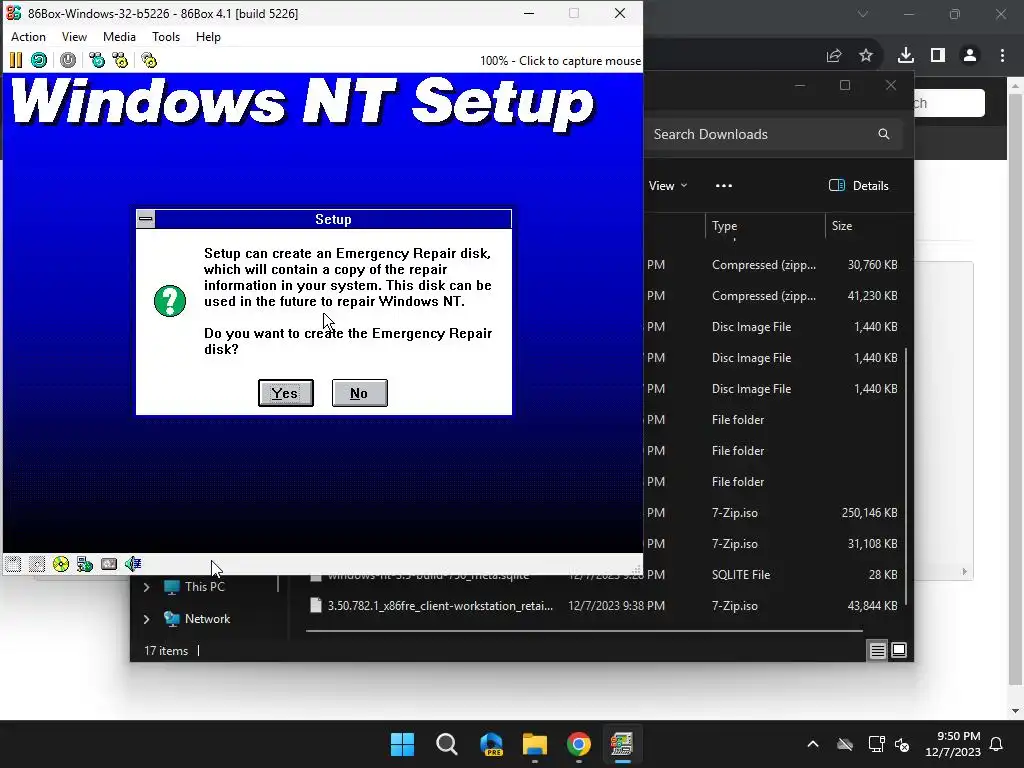1024x768 pixels.
Task: Send Ctrl+Alt+Del via 86Box toolbar icon
Action: (97, 60)
